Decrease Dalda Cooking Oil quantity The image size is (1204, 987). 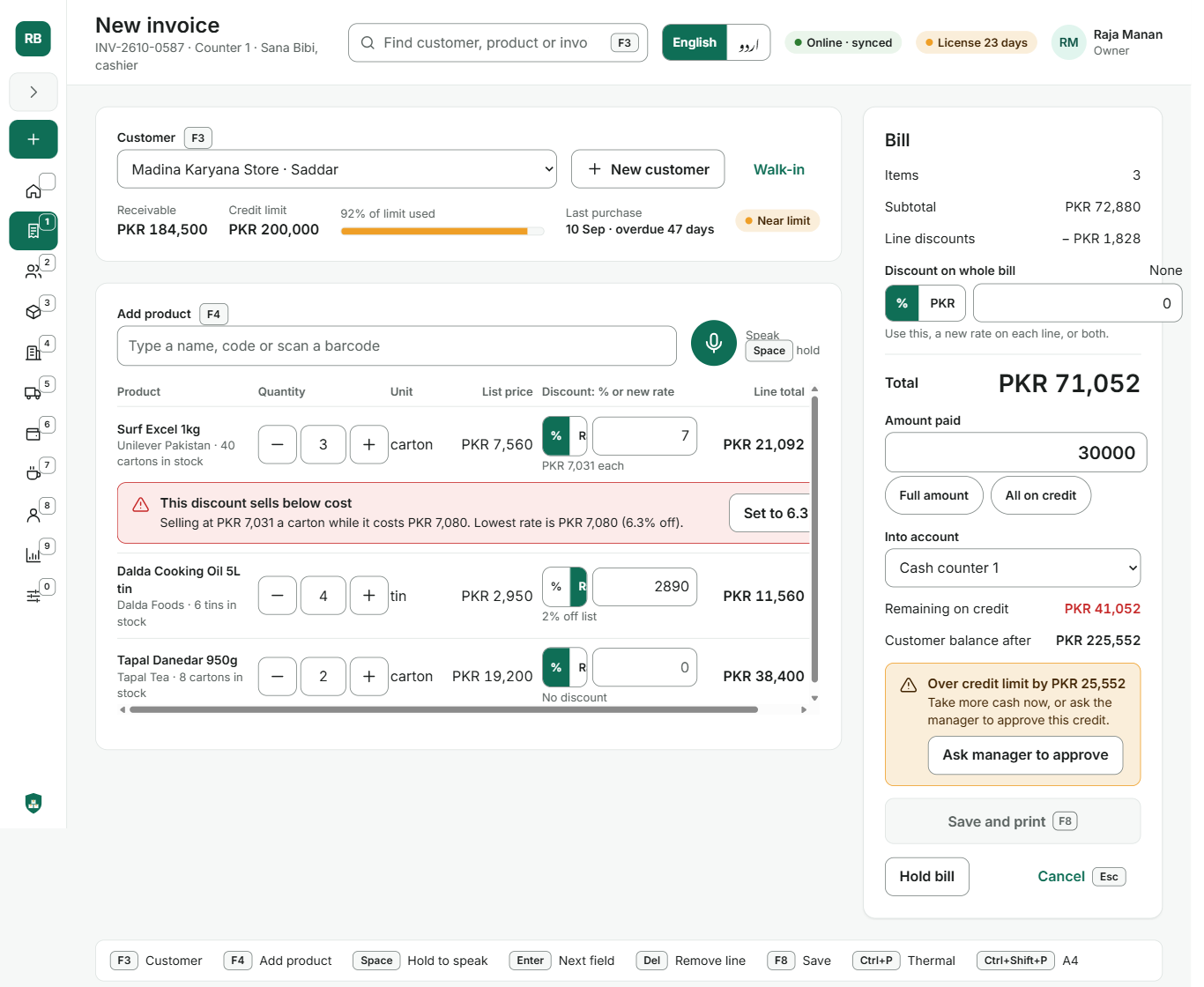pyautogui.click(x=278, y=596)
